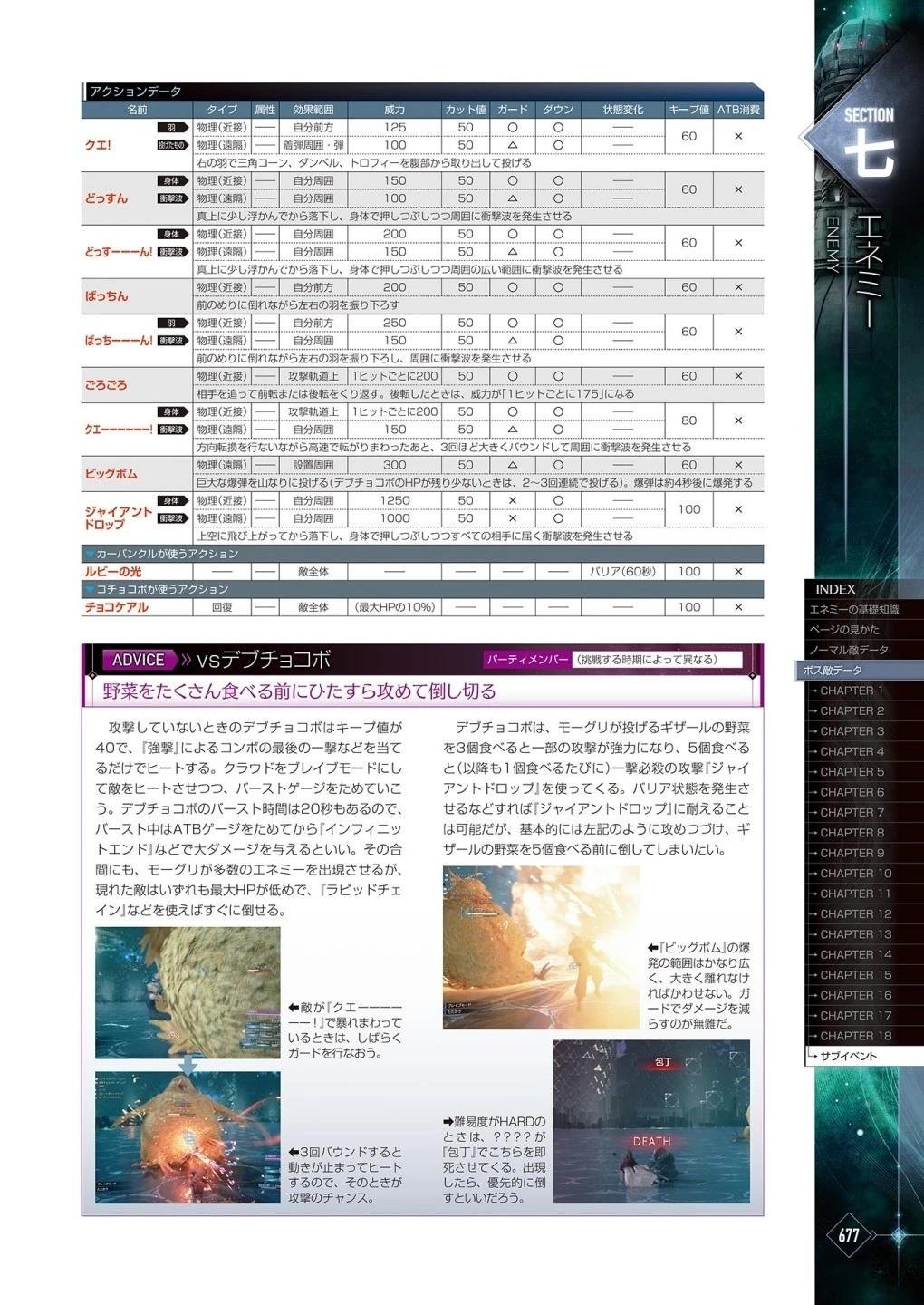Select CHAPTER 6 index entry
Screen dimensions: 924x1305
tap(852, 792)
